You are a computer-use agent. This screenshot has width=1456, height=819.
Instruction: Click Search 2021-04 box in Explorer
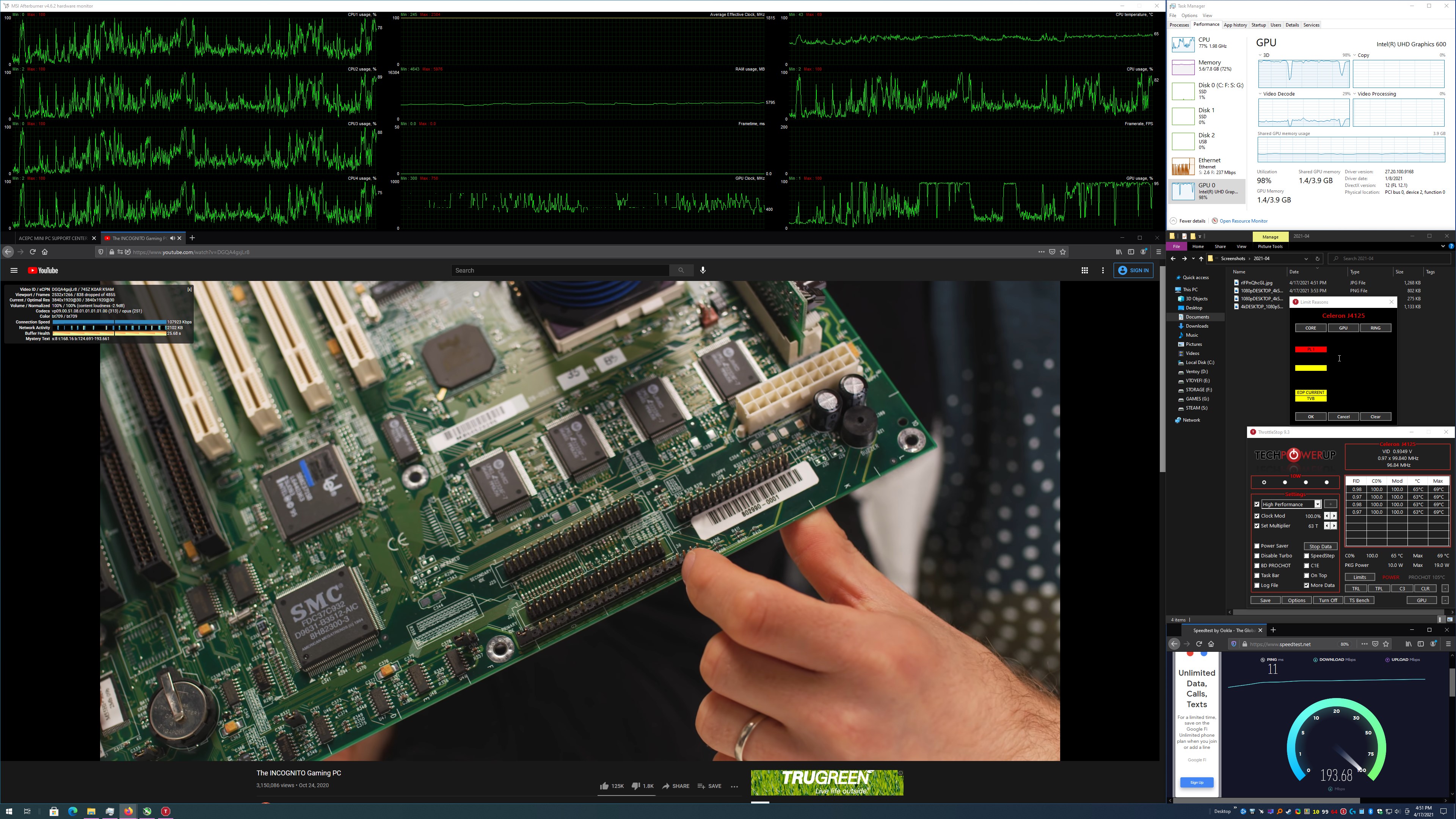point(1390,259)
